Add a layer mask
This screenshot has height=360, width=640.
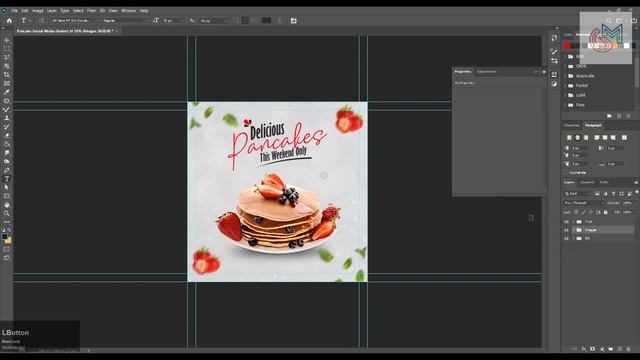[593, 349]
